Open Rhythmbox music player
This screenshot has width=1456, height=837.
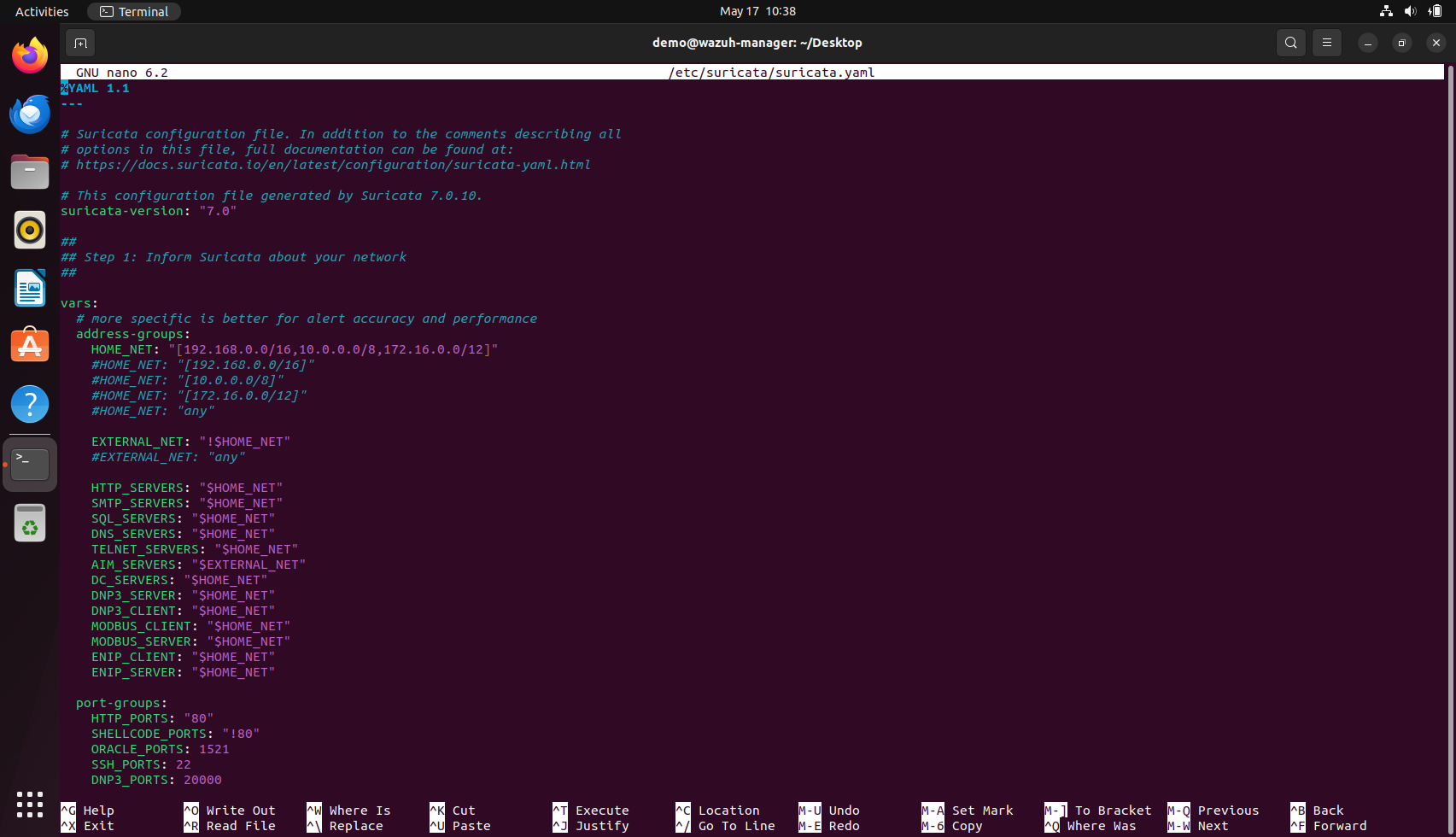[30, 230]
